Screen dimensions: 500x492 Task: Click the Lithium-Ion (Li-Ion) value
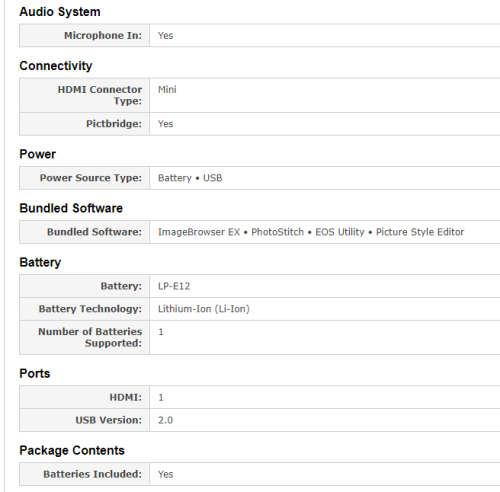204,309
